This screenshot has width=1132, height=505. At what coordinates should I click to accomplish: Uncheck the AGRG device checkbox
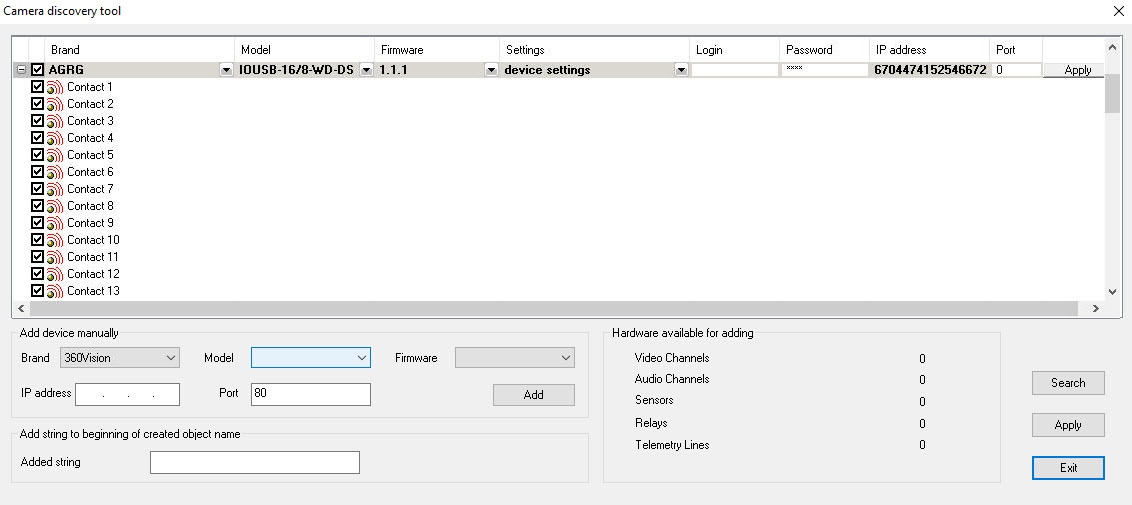pos(38,70)
